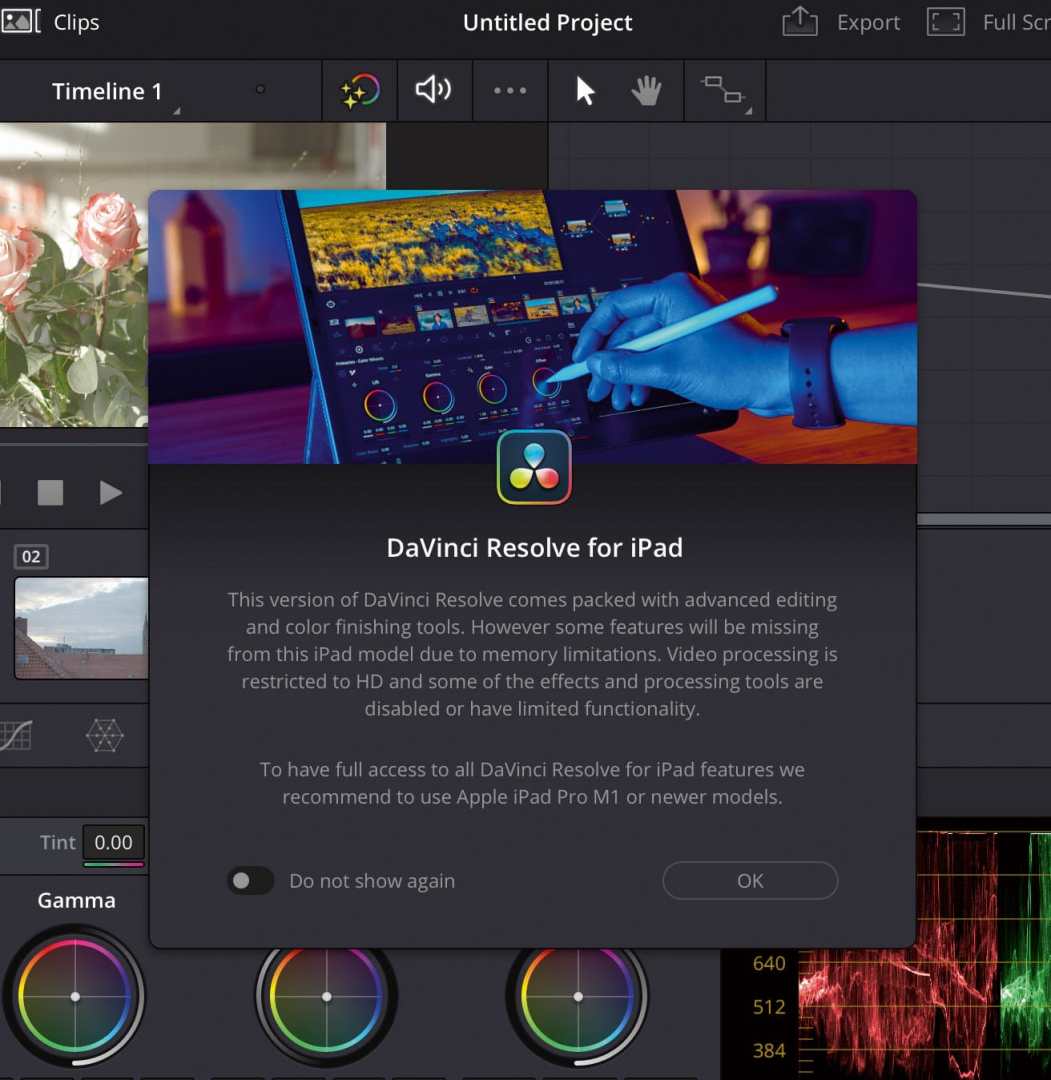The image size is (1051, 1080).
Task: Click the audio speaker icon
Action: tap(435, 90)
